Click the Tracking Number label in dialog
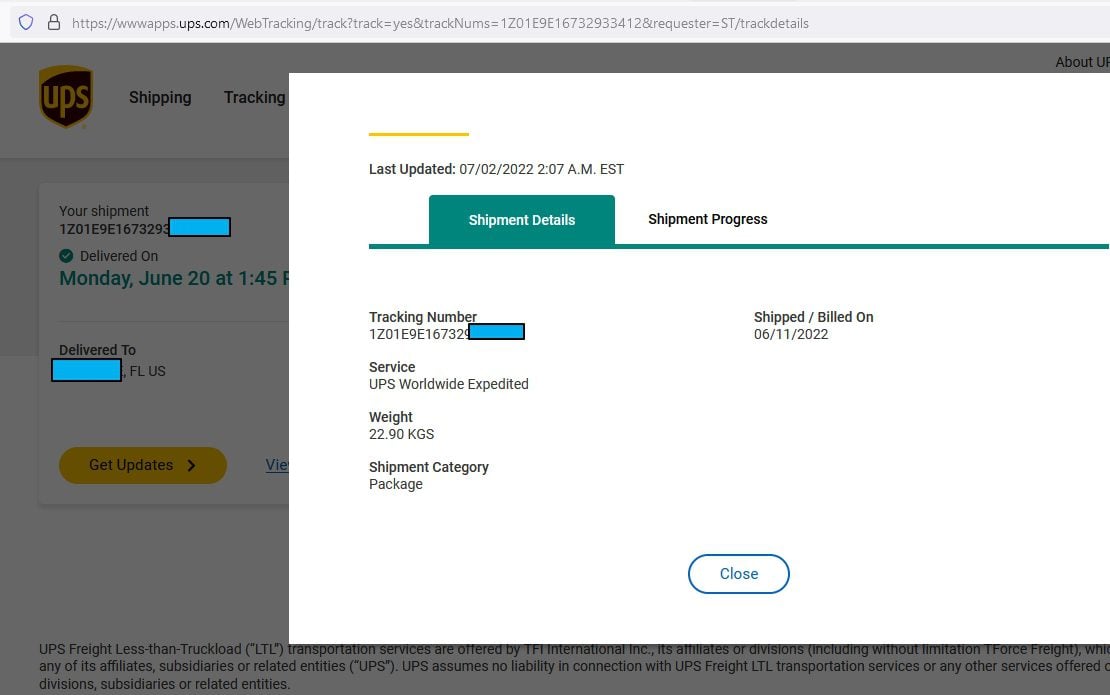Screen dimensions: 1110x695 point(423,317)
